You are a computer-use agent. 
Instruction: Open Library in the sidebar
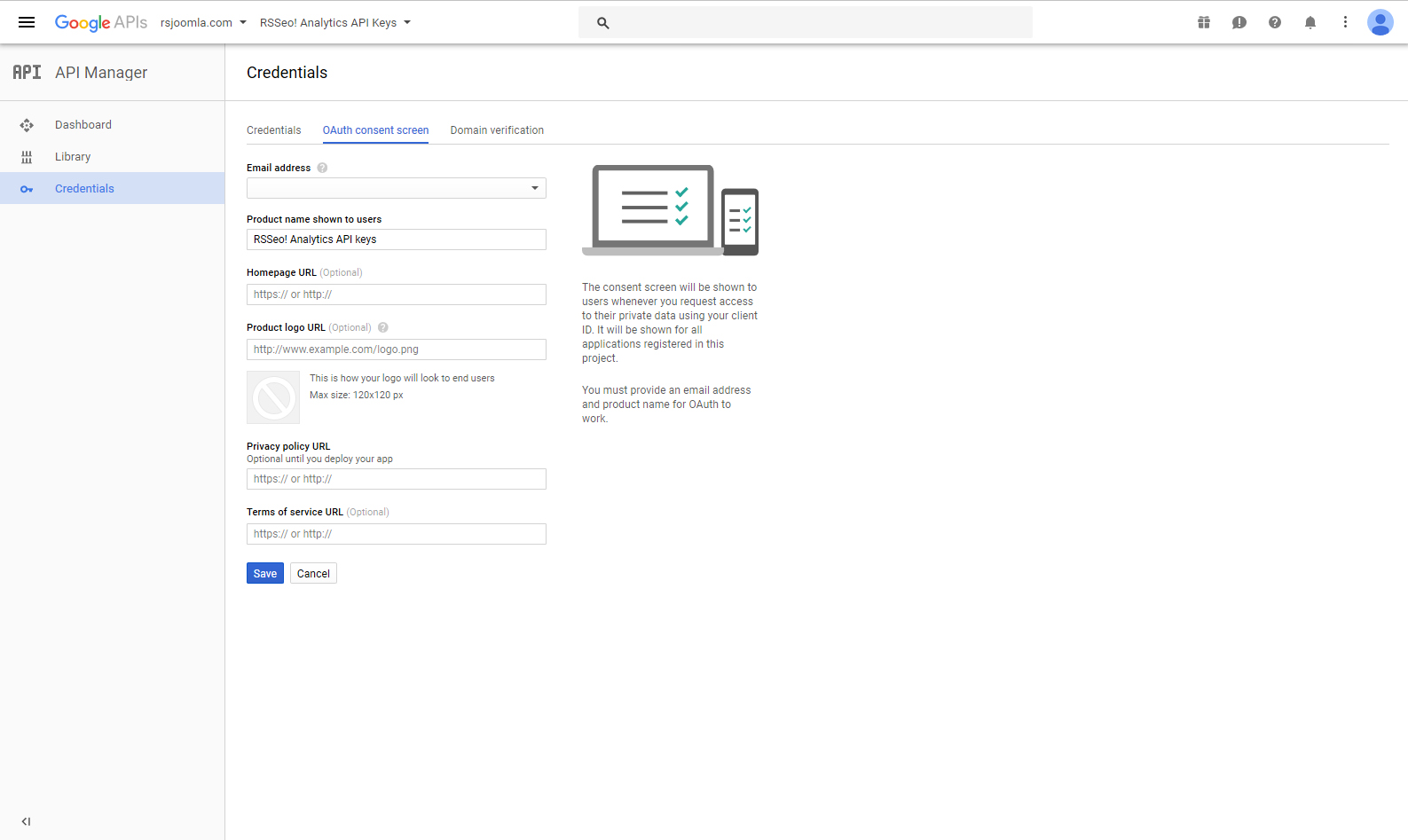click(112, 157)
